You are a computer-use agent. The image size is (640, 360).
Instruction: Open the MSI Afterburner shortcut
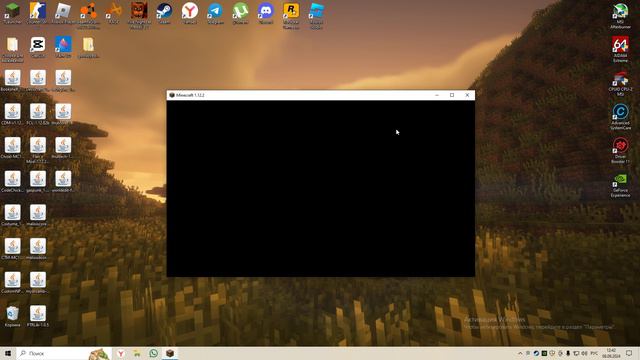[x=620, y=11]
